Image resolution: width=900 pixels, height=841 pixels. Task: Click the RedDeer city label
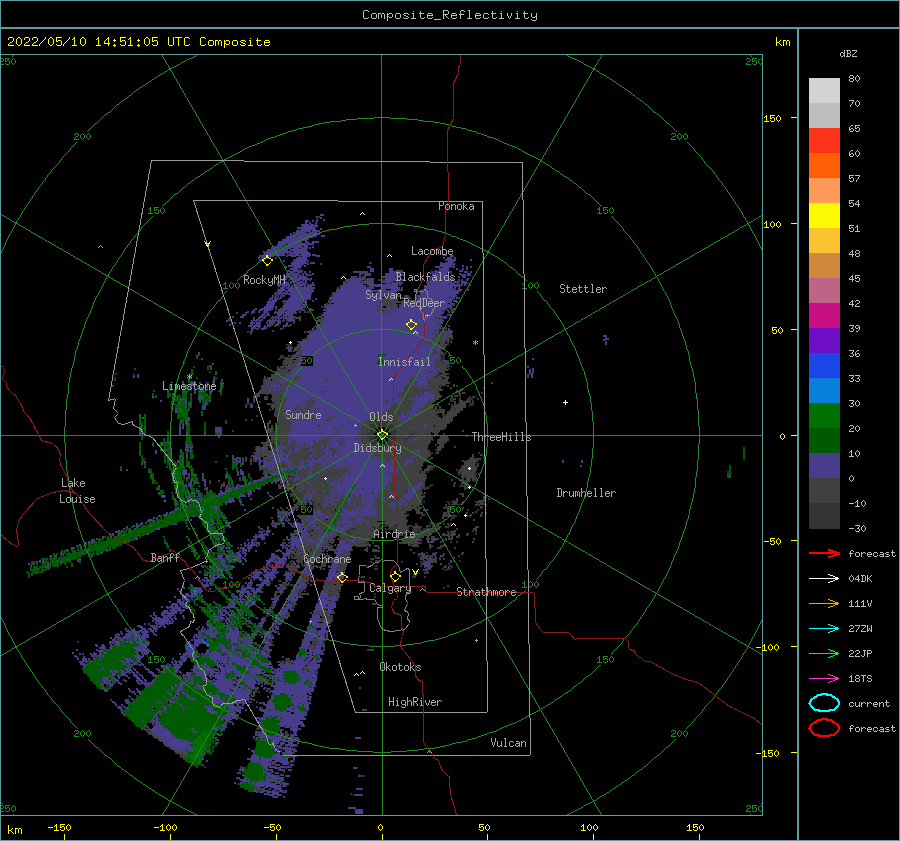pos(424,303)
